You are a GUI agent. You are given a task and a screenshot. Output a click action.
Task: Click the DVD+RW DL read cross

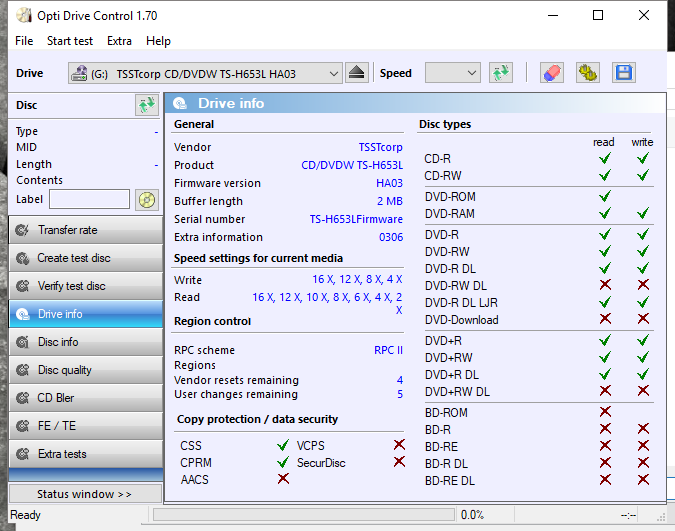[x=605, y=391]
